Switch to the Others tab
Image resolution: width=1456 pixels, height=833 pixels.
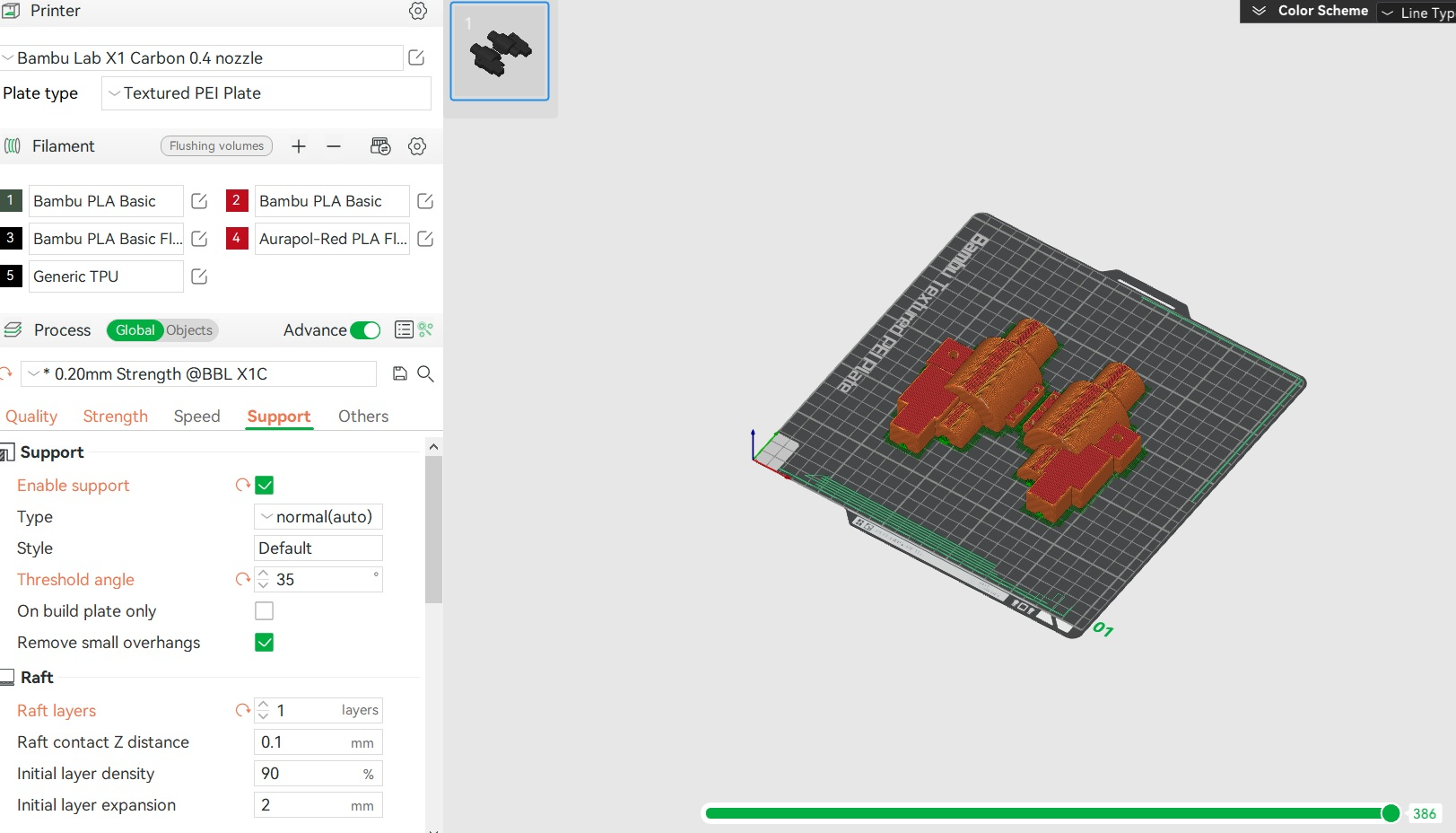(363, 416)
